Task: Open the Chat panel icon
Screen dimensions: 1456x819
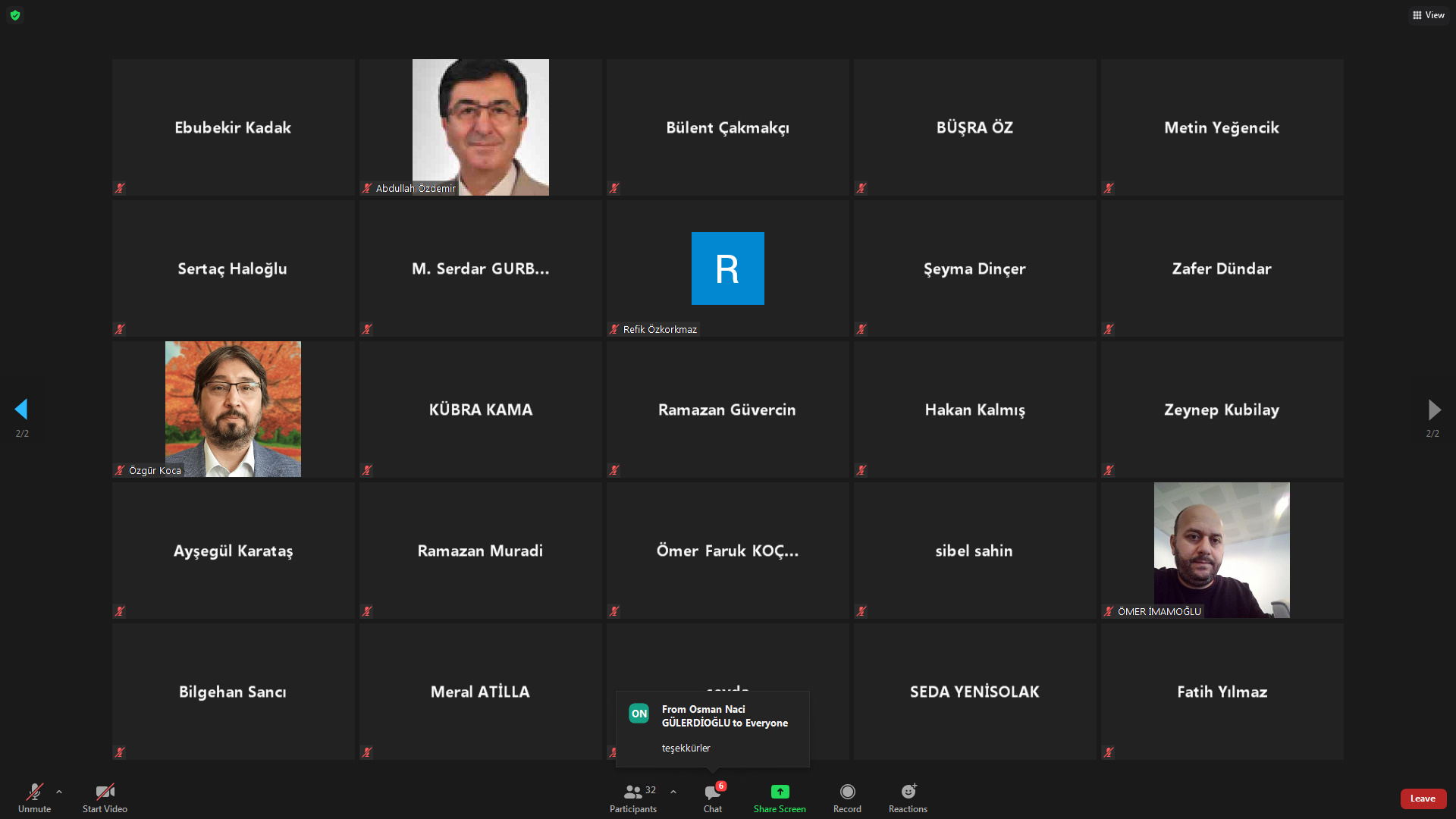Action: [712, 792]
